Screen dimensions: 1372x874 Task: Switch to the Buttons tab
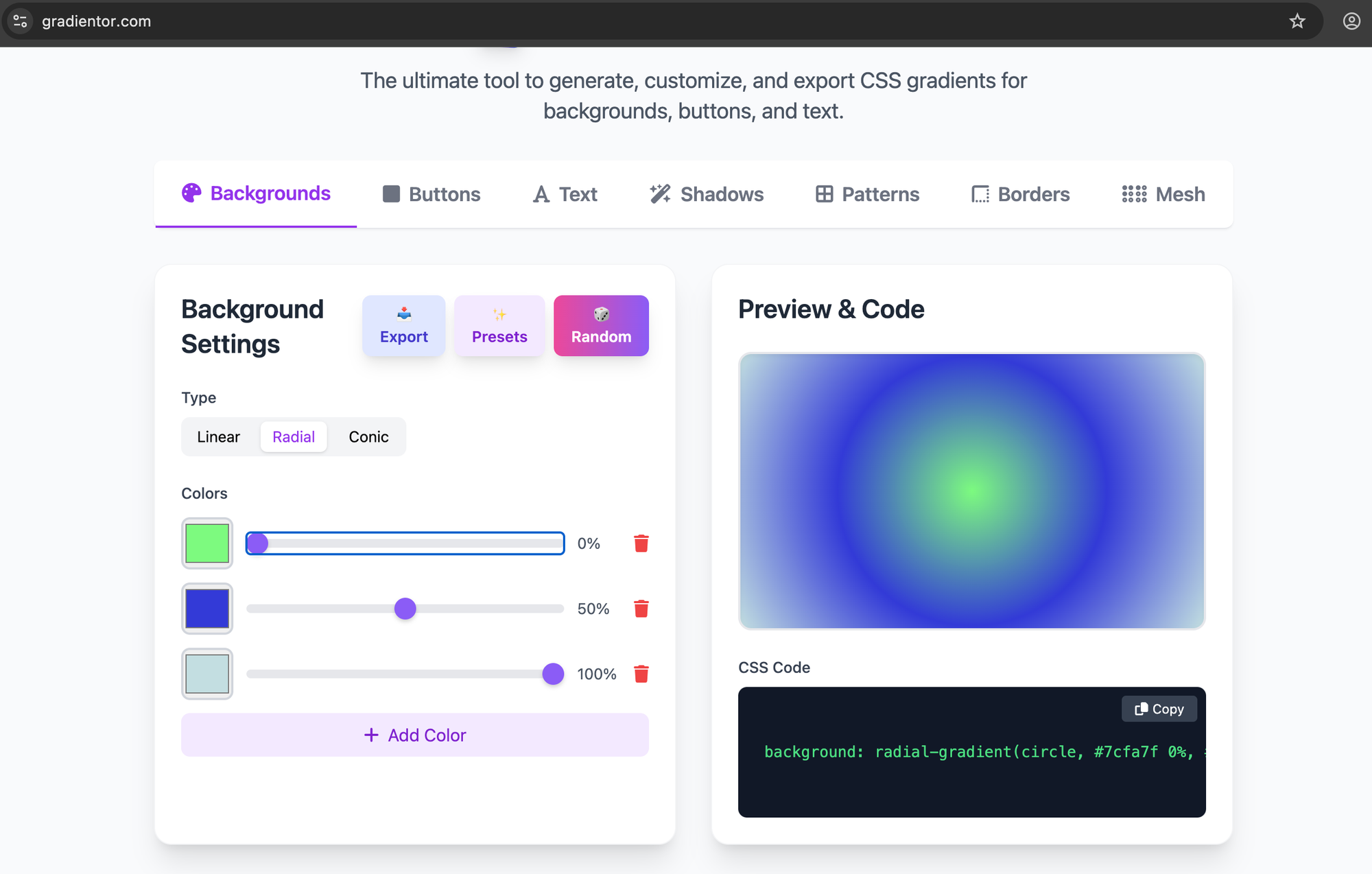431,194
